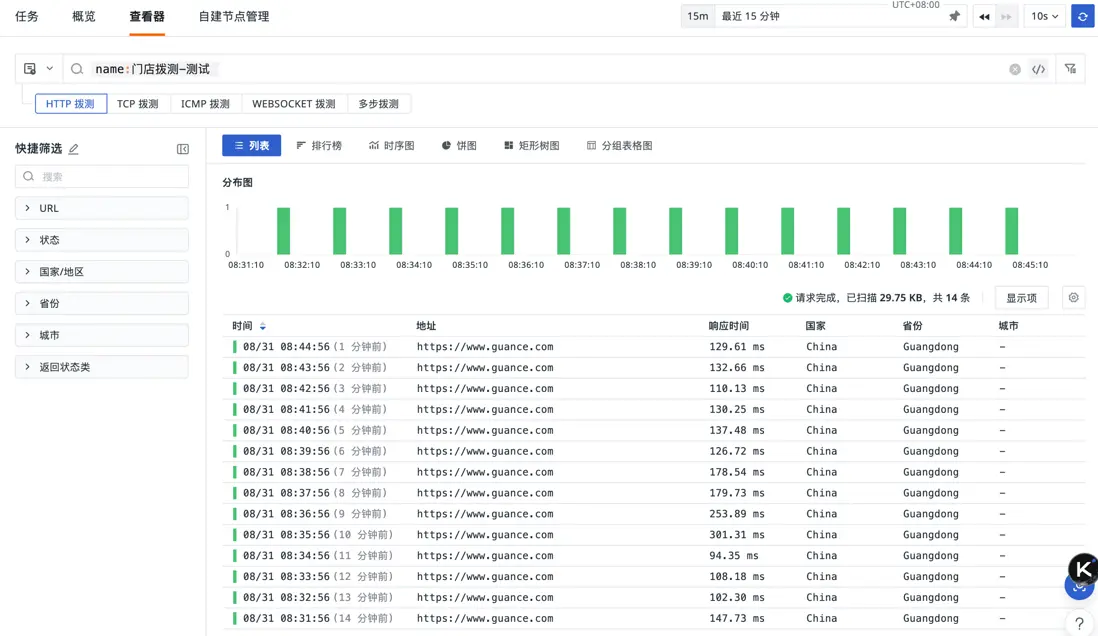Switch to 时序图 chart view
This screenshot has height=636, width=1098.
(x=391, y=146)
